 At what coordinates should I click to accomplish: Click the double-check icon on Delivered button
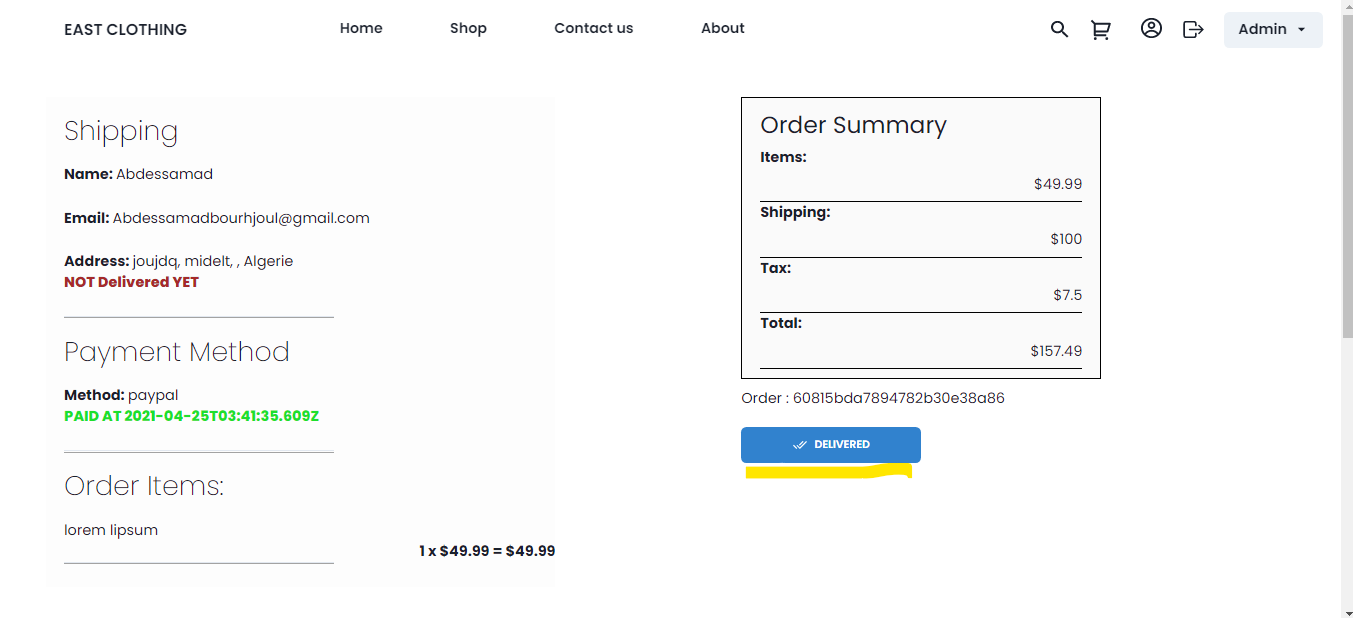(799, 445)
